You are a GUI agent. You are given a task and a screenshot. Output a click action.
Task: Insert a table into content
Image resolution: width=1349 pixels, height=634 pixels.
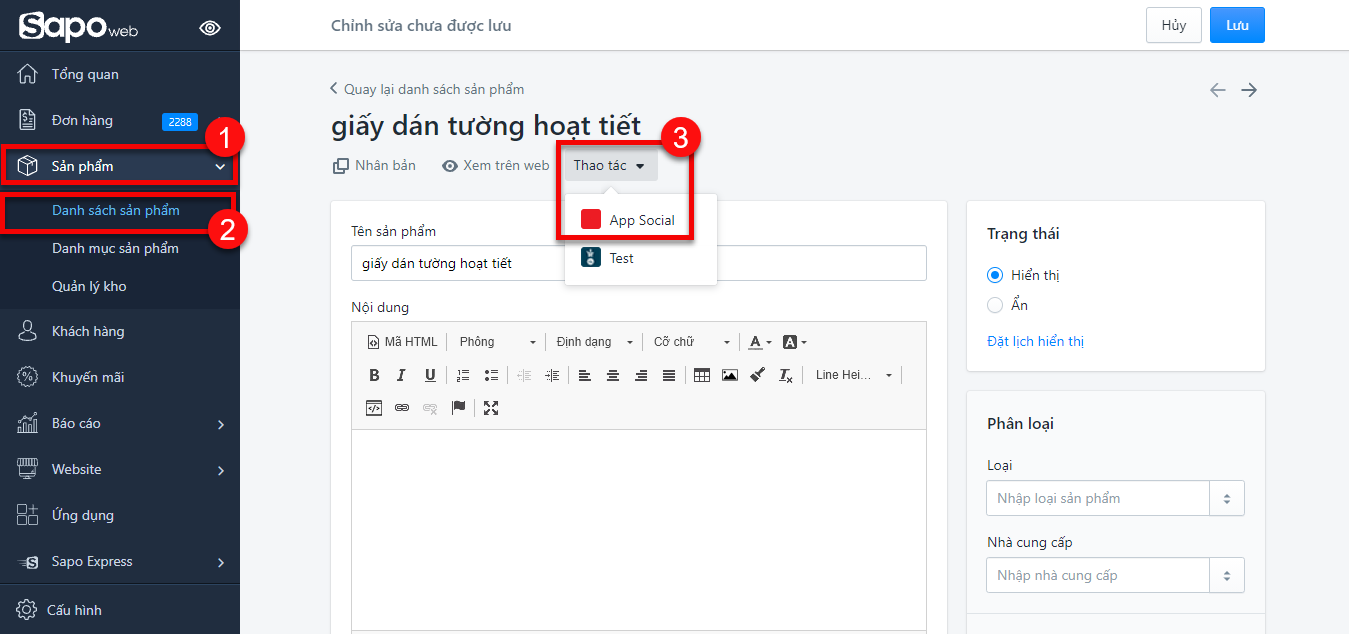pyautogui.click(x=702, y=376)
